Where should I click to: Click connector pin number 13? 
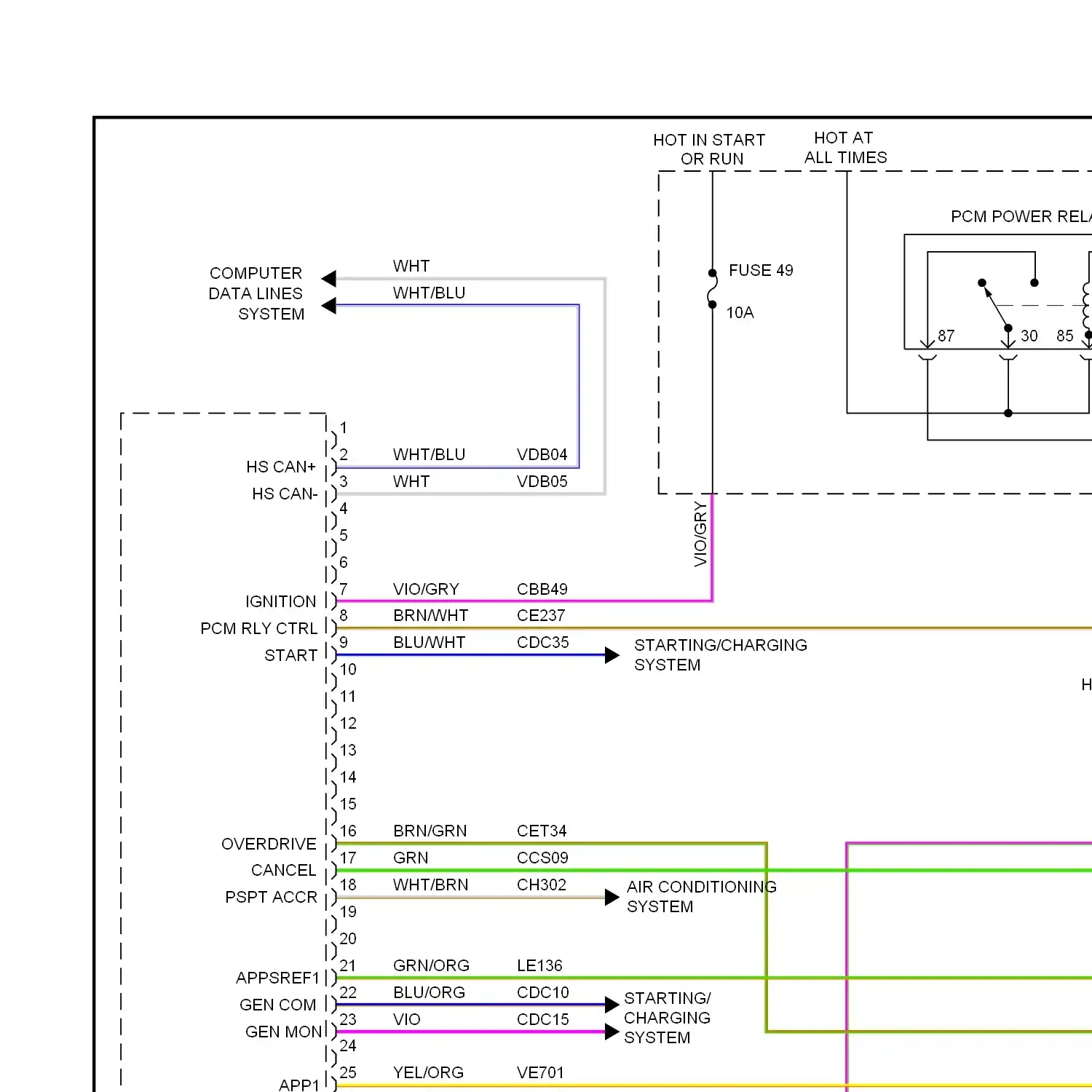tap(348, 750)
